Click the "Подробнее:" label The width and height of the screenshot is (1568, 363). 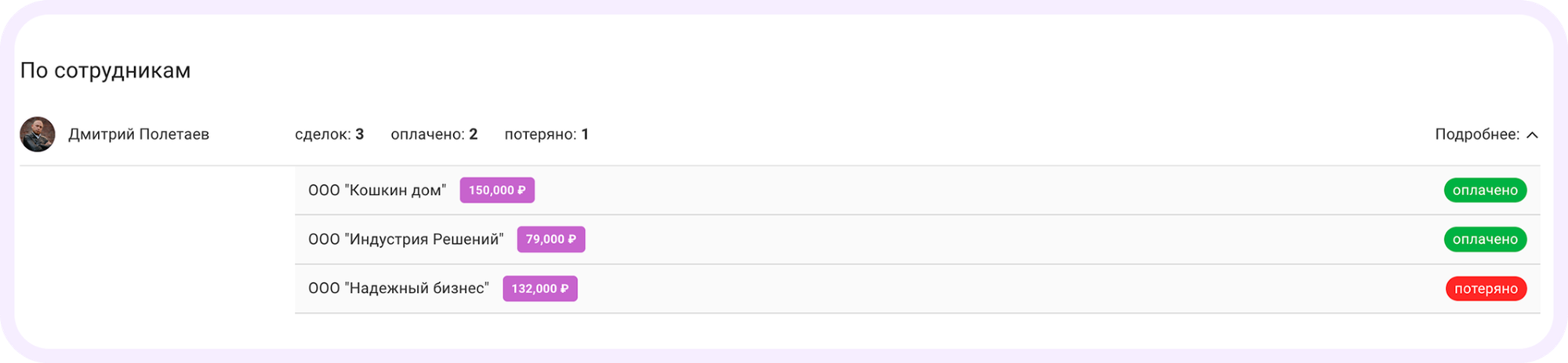[x=1476, y=135]
